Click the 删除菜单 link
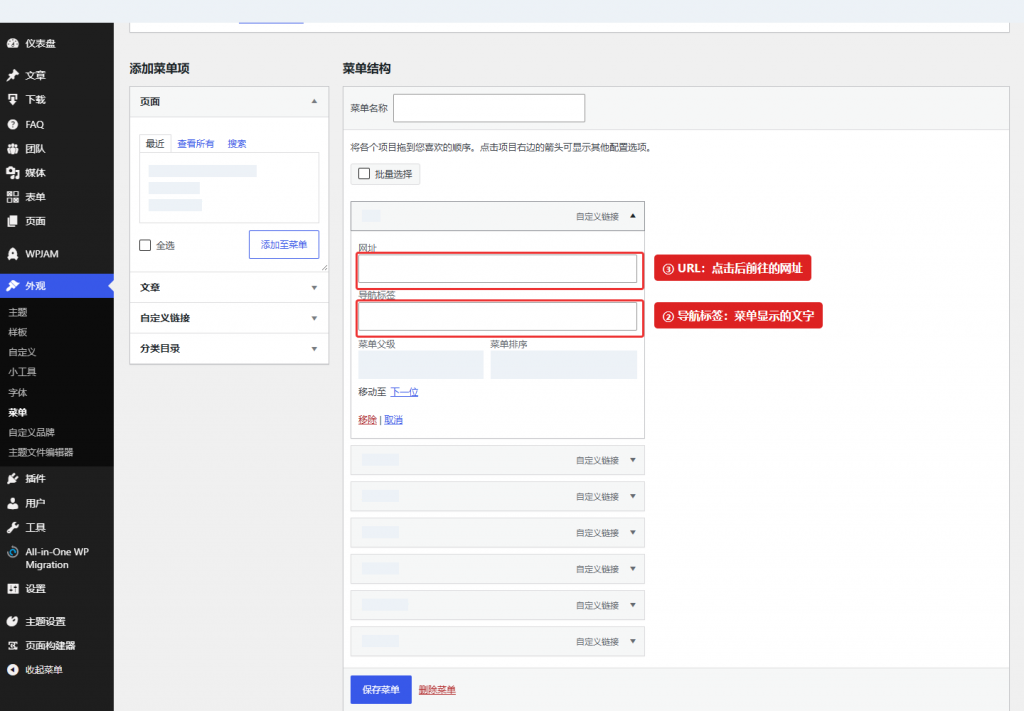 (x=437, y=690)
